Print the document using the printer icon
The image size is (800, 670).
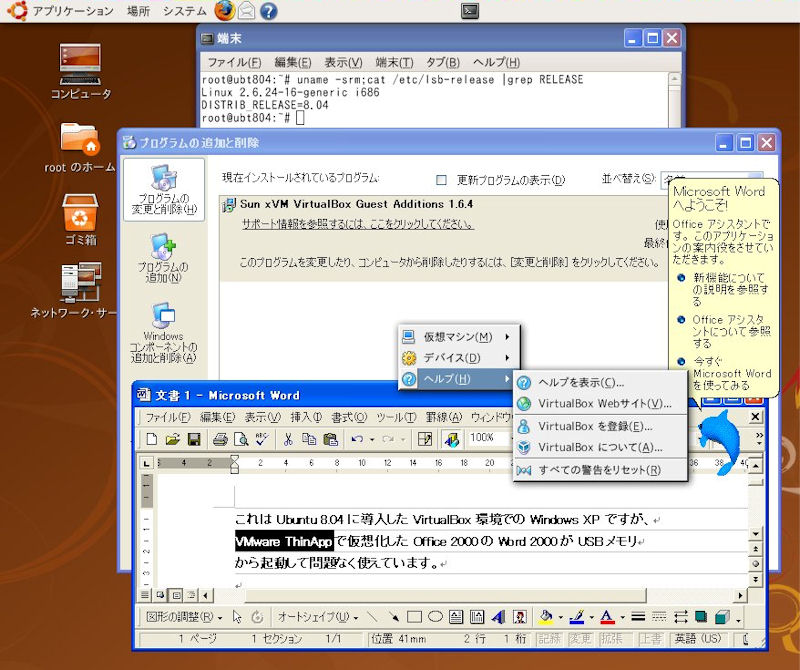(220, 439)
